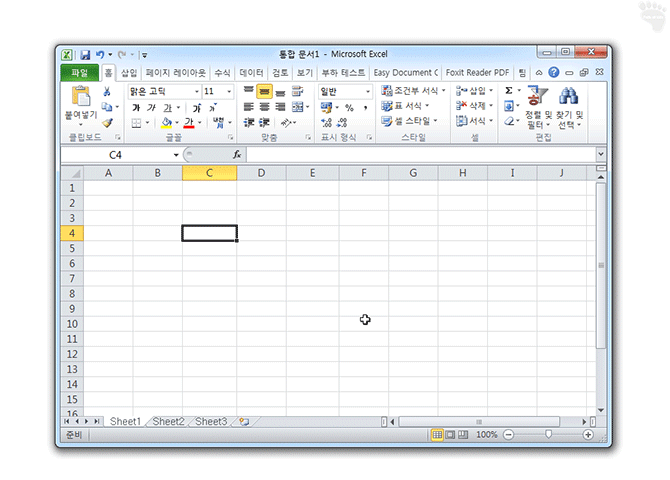
Task: Toggle Bottom Align vertical alignment
Action: [x=280, y=91]
